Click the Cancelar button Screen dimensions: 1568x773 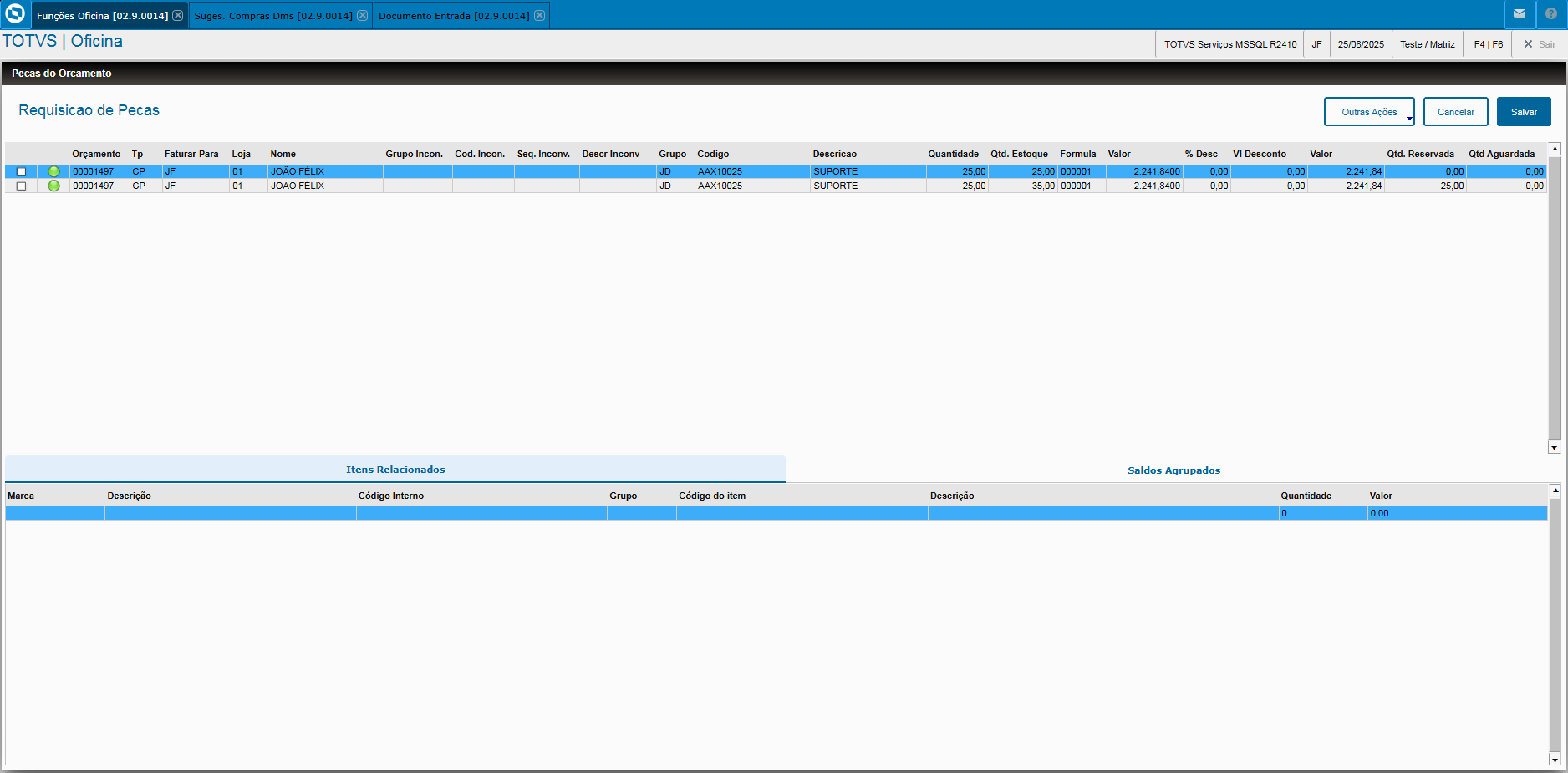pyautogui.click(x=1456, y=112)
